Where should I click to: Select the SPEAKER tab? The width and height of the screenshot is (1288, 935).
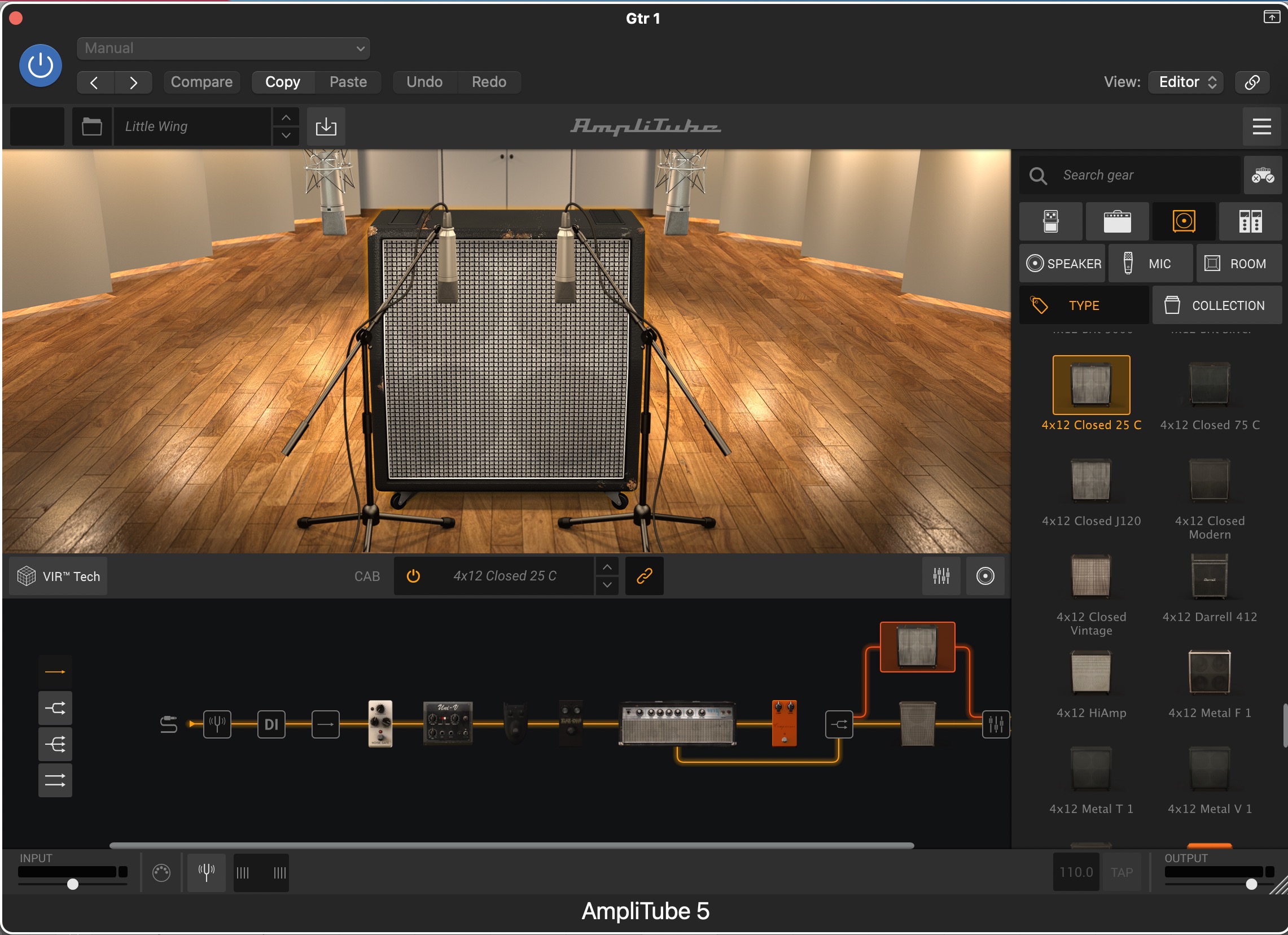1063,264
